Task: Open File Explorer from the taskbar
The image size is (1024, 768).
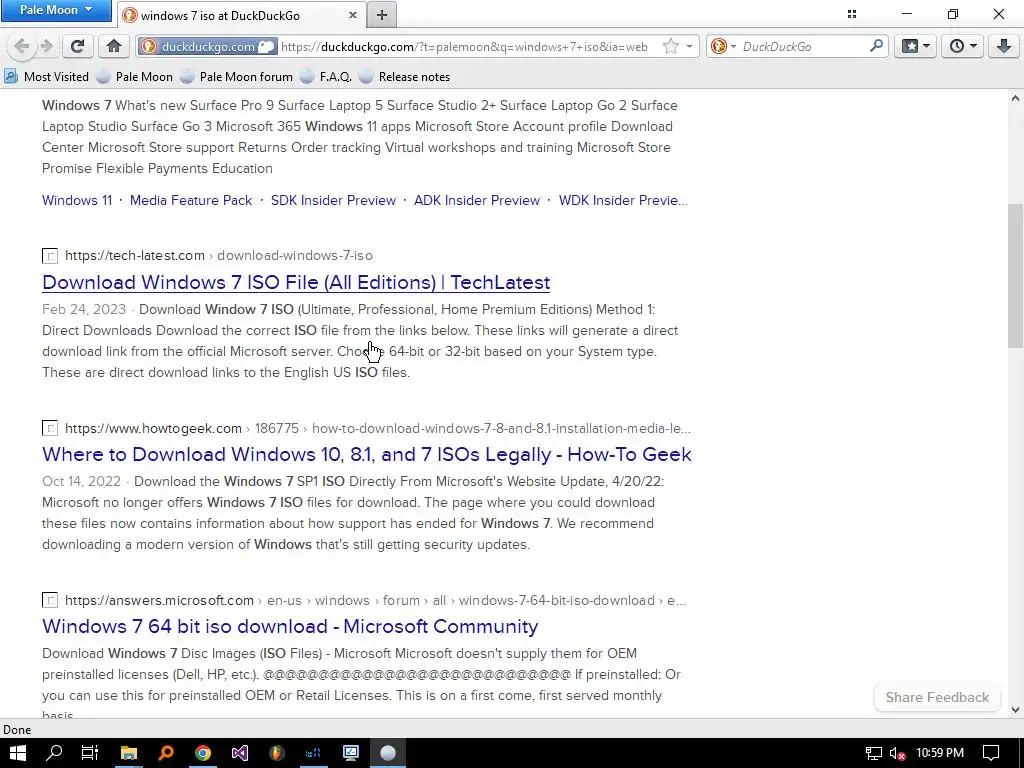Action: 129,753
